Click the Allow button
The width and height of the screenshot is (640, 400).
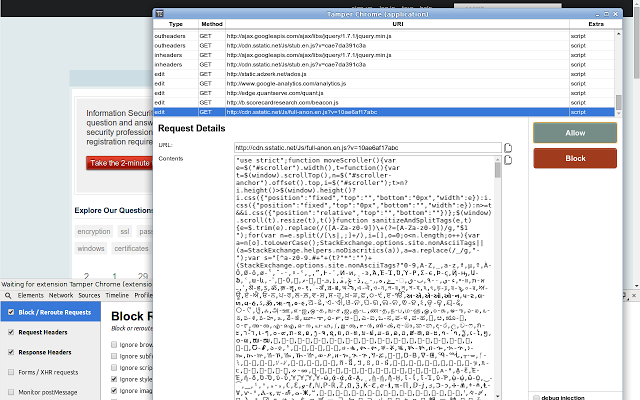point(575,133)
